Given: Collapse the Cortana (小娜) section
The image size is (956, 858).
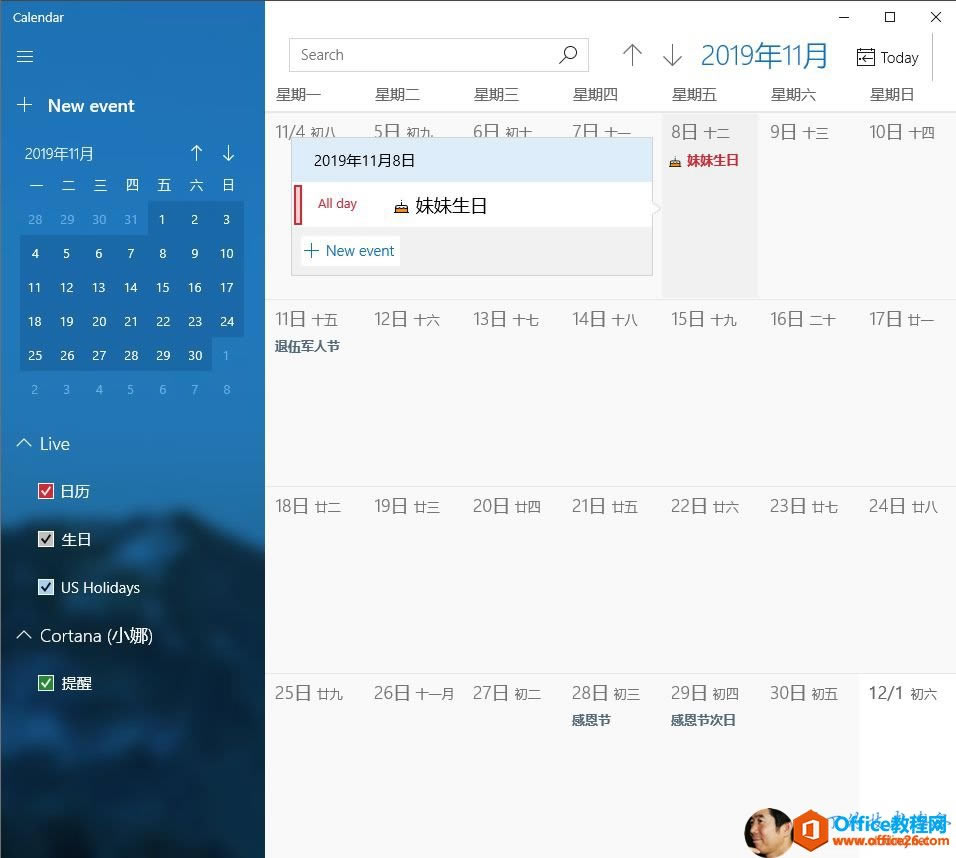Looking at the screenshot, I should point(24,635).
